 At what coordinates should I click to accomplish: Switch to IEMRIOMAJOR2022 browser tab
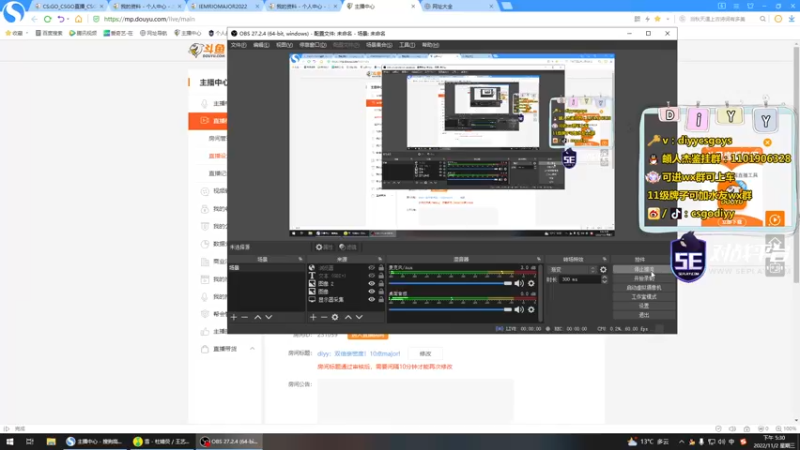(223, 6)
